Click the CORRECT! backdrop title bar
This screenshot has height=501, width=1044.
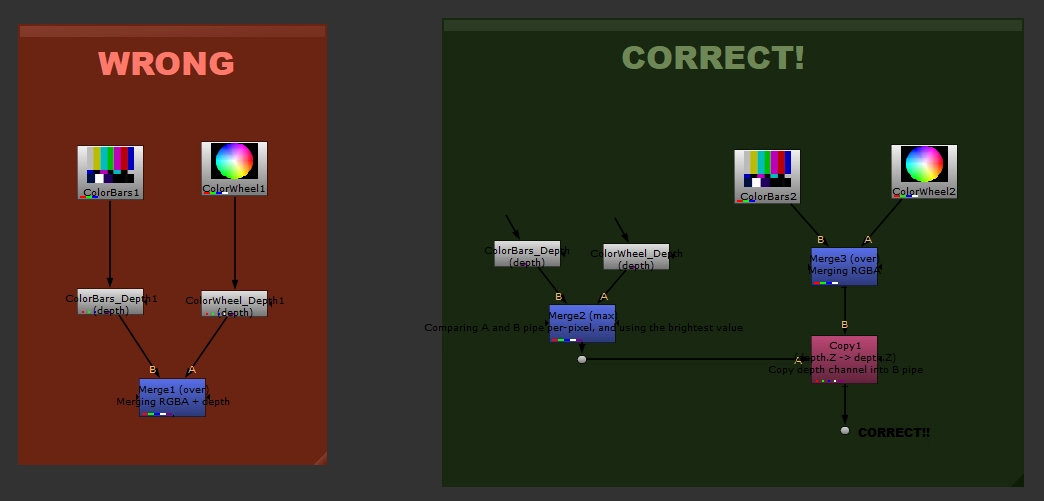pos(732,24)
